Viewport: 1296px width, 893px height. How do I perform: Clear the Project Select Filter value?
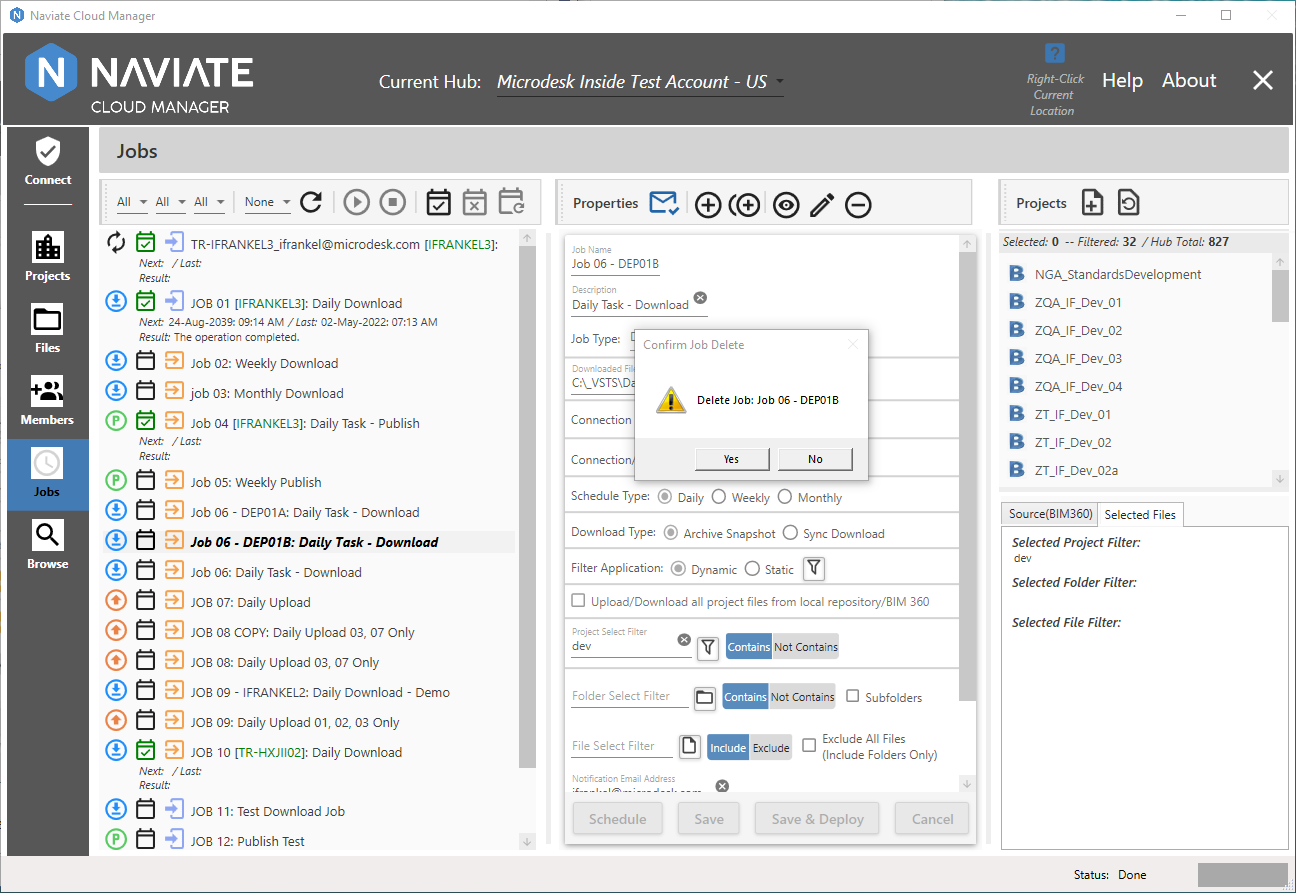[x=684, y=639]
